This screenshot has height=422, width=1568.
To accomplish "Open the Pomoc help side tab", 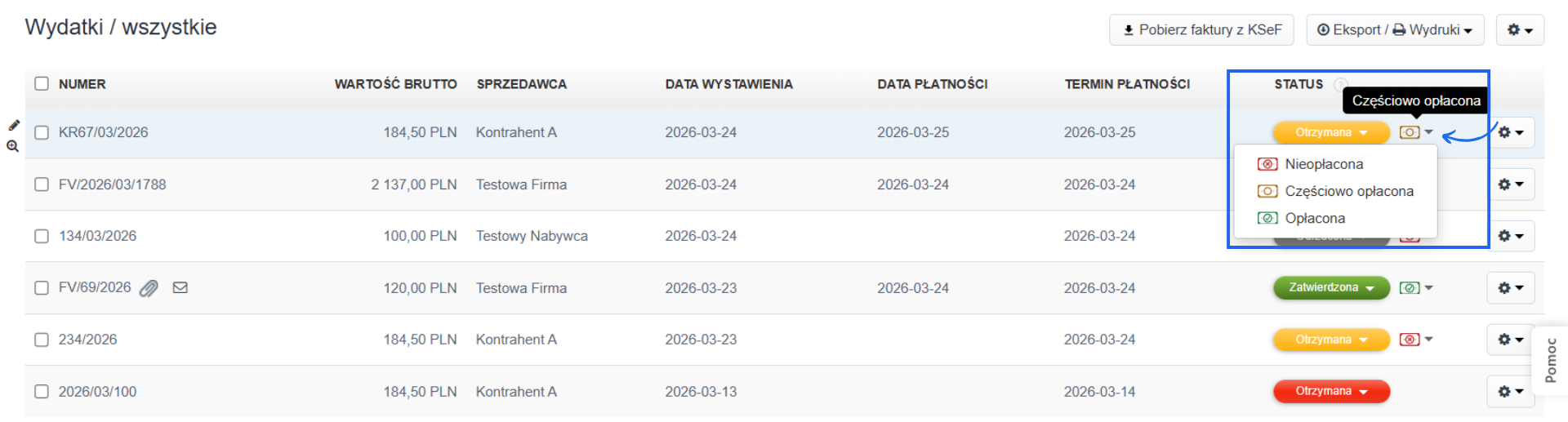I will pos(1550,361).
